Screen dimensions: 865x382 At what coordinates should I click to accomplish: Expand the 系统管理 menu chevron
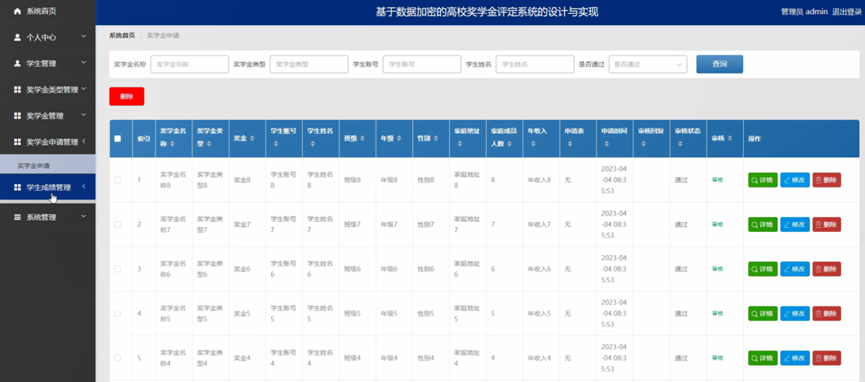[83, 217]
